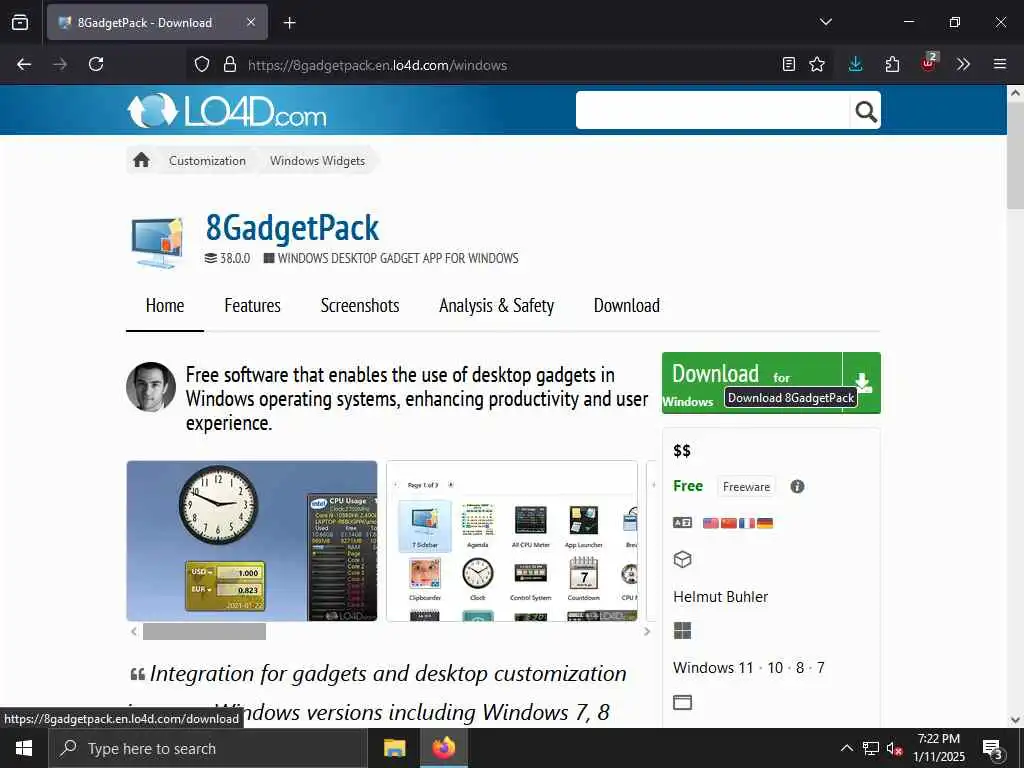Switch to the Features tab
This screenshot has width=1024, height=768.
pyautogui.click(x=252, y=306)
